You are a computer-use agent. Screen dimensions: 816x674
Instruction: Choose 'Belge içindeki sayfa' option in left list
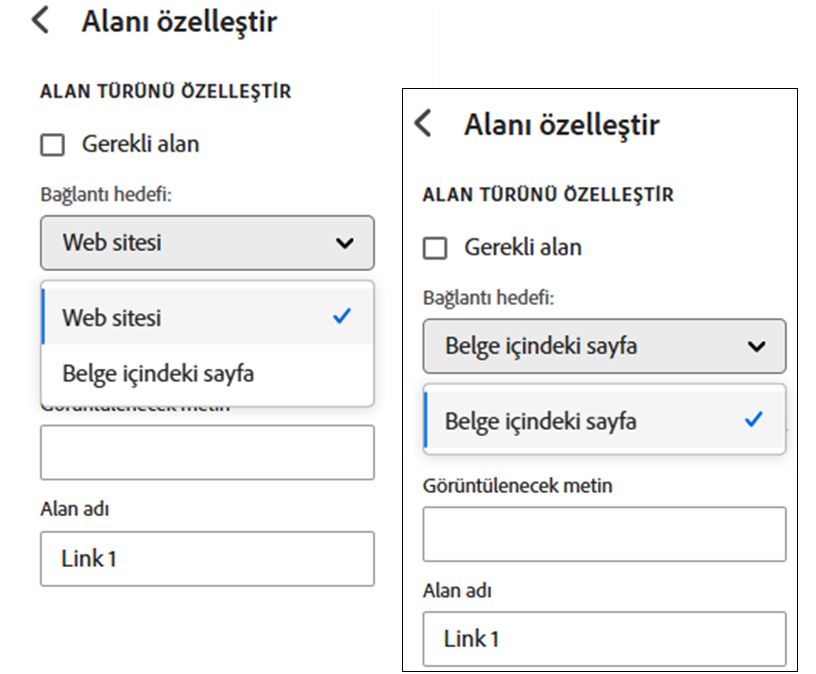(207, 373)
